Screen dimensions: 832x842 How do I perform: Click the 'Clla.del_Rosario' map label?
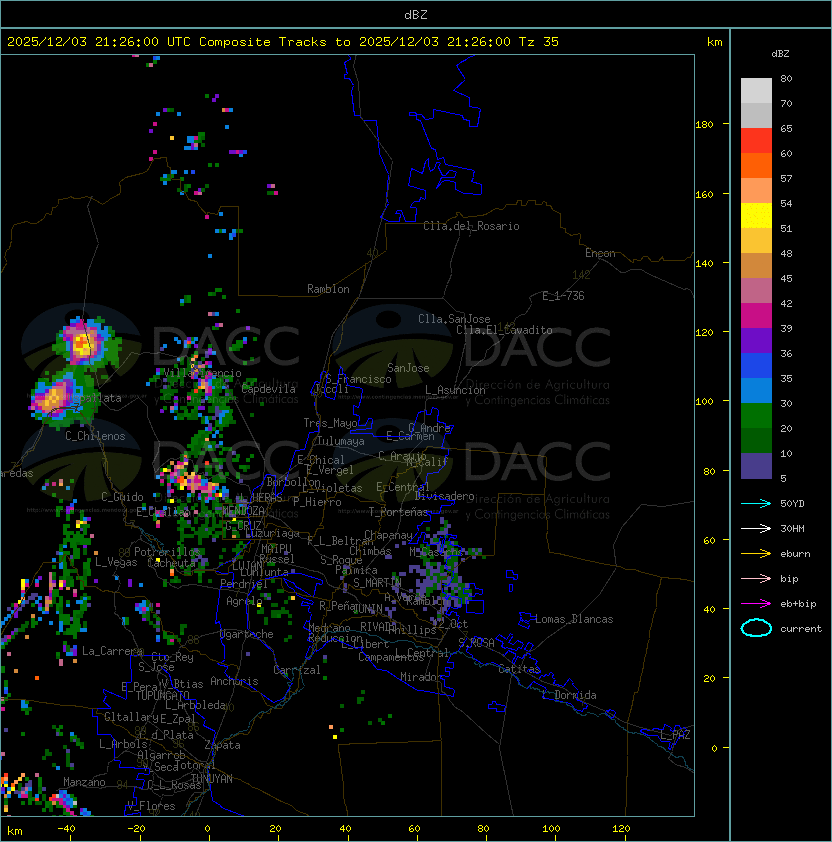tap(471, 226)
